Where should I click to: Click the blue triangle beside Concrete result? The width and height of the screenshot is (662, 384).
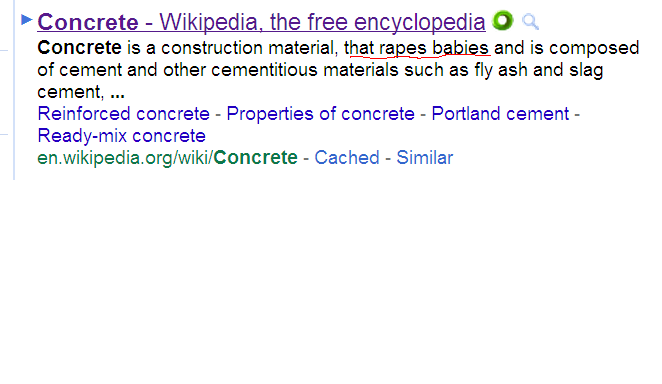[27, 19]
